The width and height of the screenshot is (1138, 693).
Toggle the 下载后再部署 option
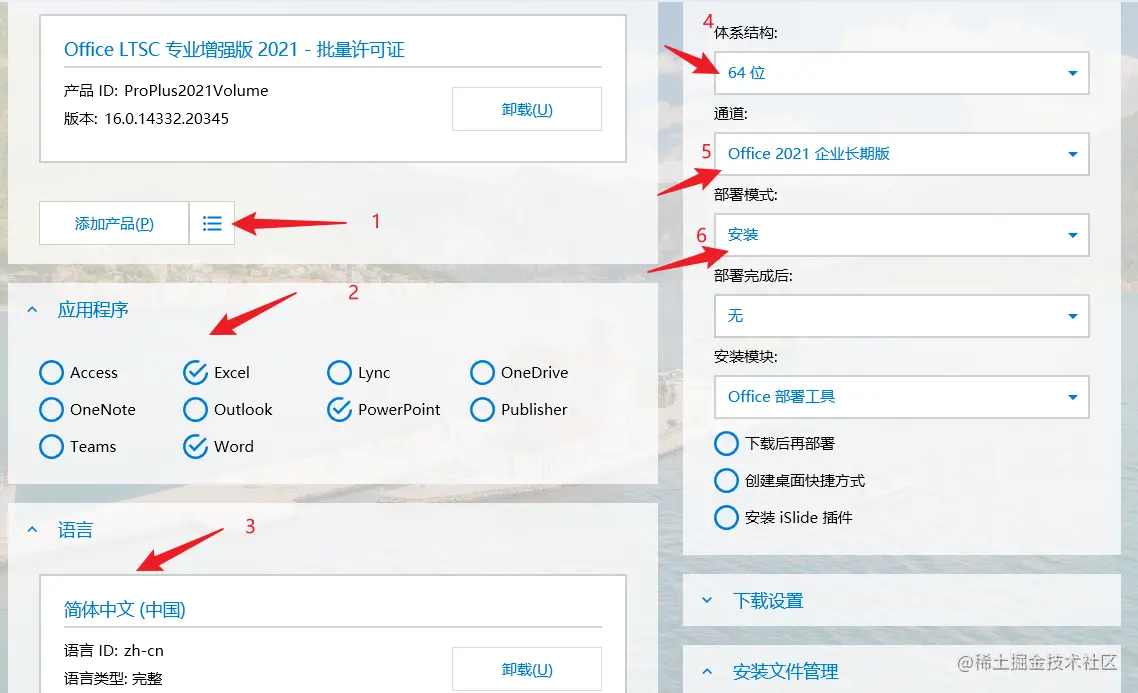(x=726, y=443)
